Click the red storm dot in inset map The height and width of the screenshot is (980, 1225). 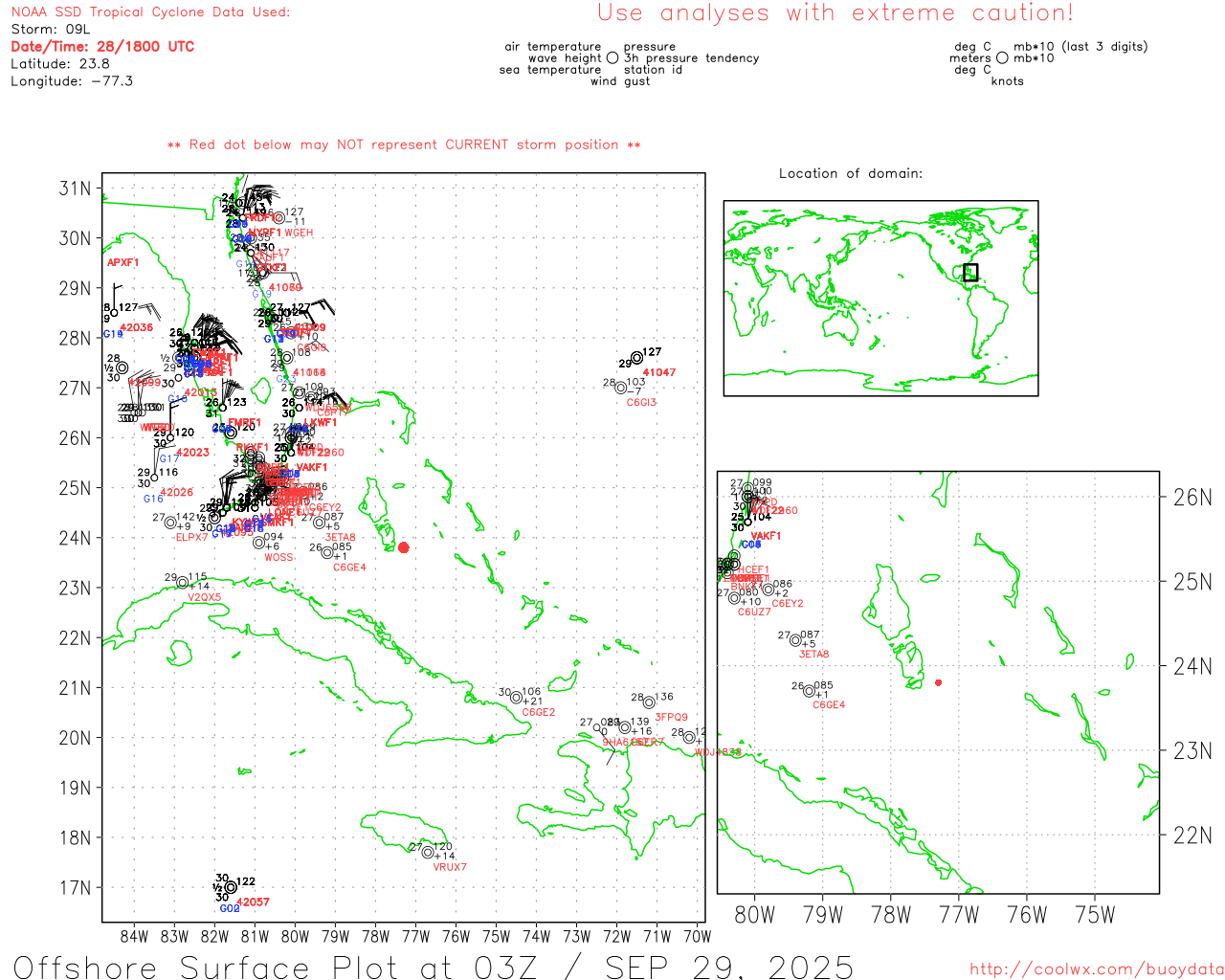click(938, 682)
